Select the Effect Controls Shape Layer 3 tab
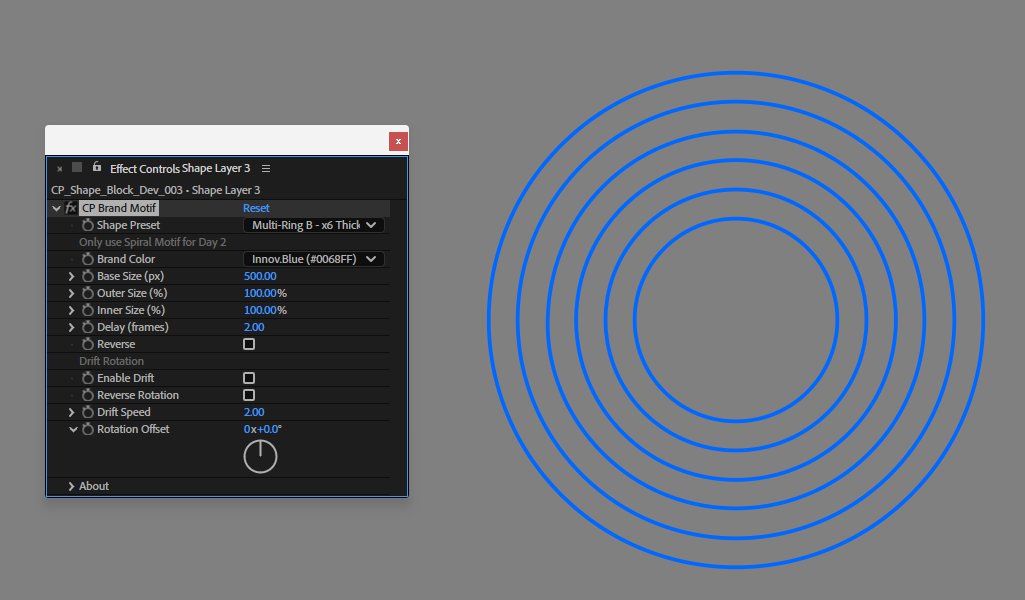Image resolution: width=1025 pixels, height=600 pixels. (180, 169)
